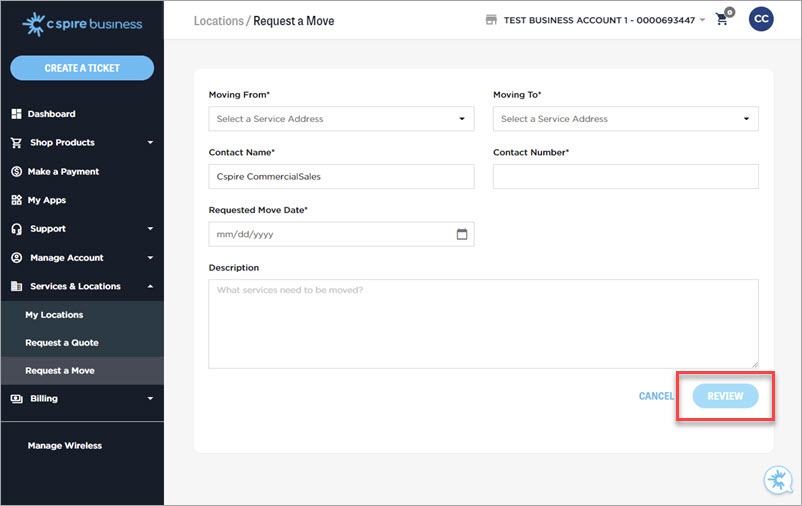This screenshot has width=802, height=506.
Task: Open the chat assistant bubble icon
Action: pyautogui.click(x=777, y=480)
